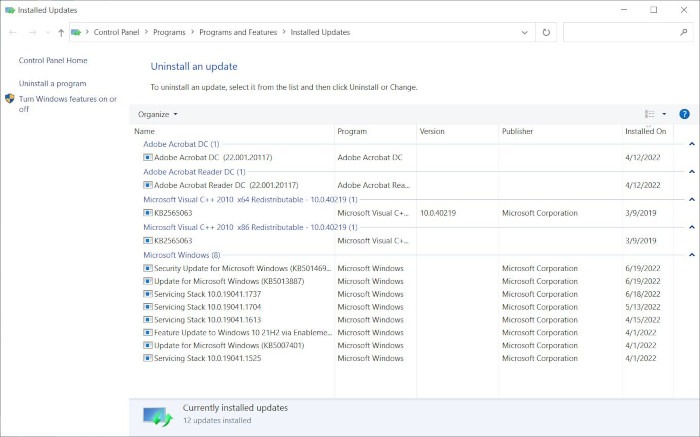This screenshot has width=700, height=437.
Task: Select Servicing Stack 10.0.19041.1525 entry
Action: (208, 358)
